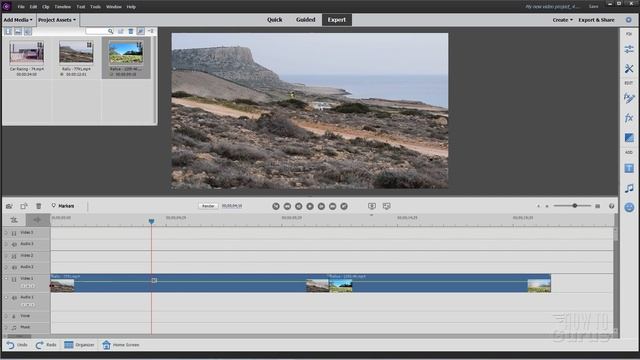Click the Save button in title bar
This screenshot has width=640, height=360.
pos(593,7)
